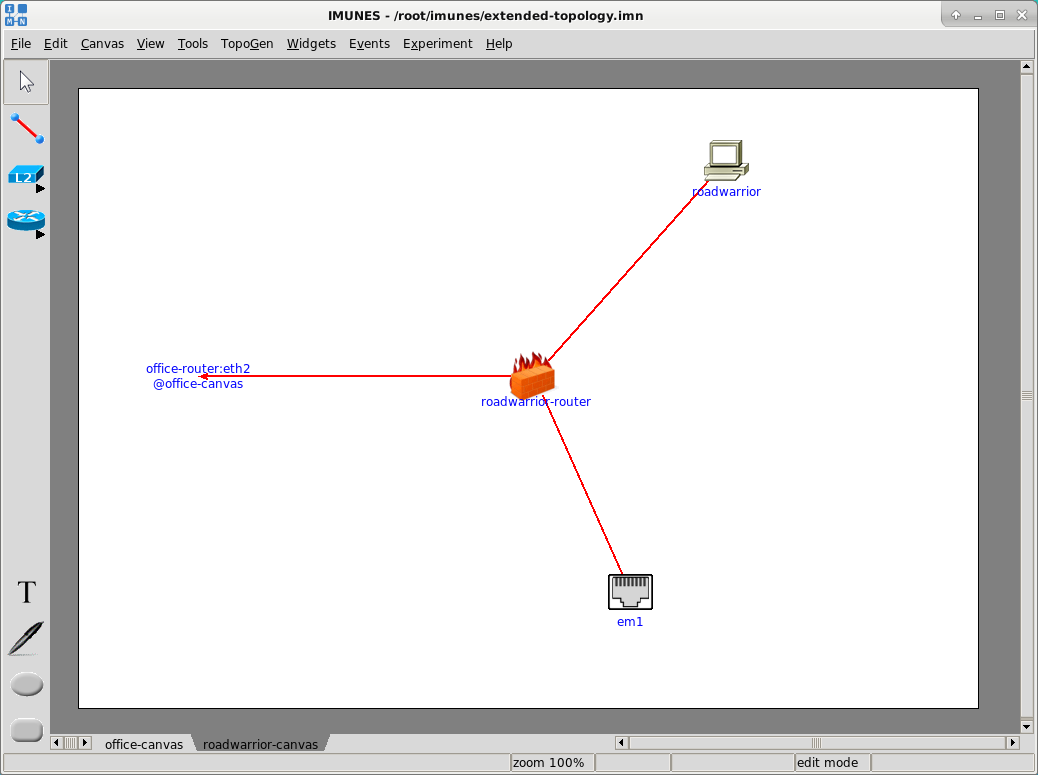Click the office-router:eth2 pseudo link label
The width and height of the screenshot is (1038, 775).
coord(198,376)
